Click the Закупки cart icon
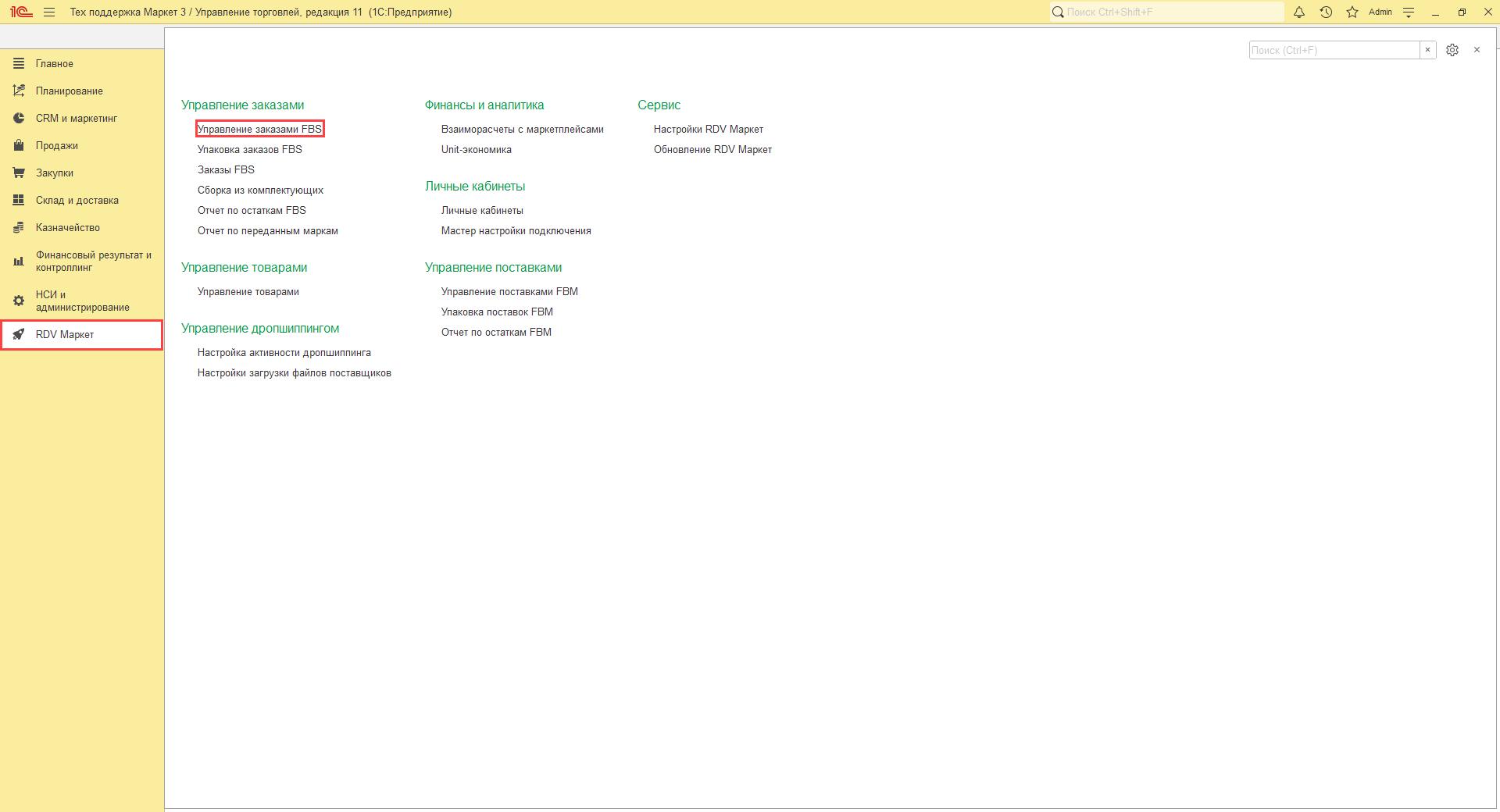This screenshot has width=1500, height=812. click(19, 173)
